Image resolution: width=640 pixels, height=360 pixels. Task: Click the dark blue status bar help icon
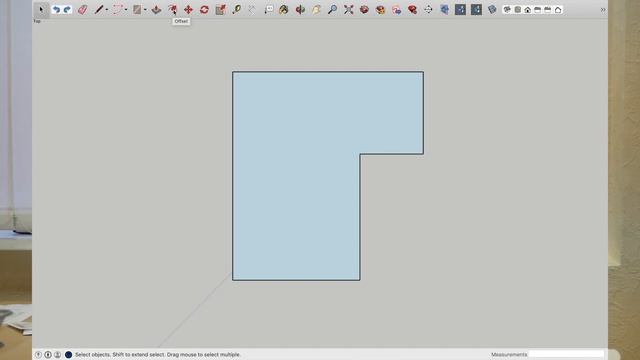[69, 355]
